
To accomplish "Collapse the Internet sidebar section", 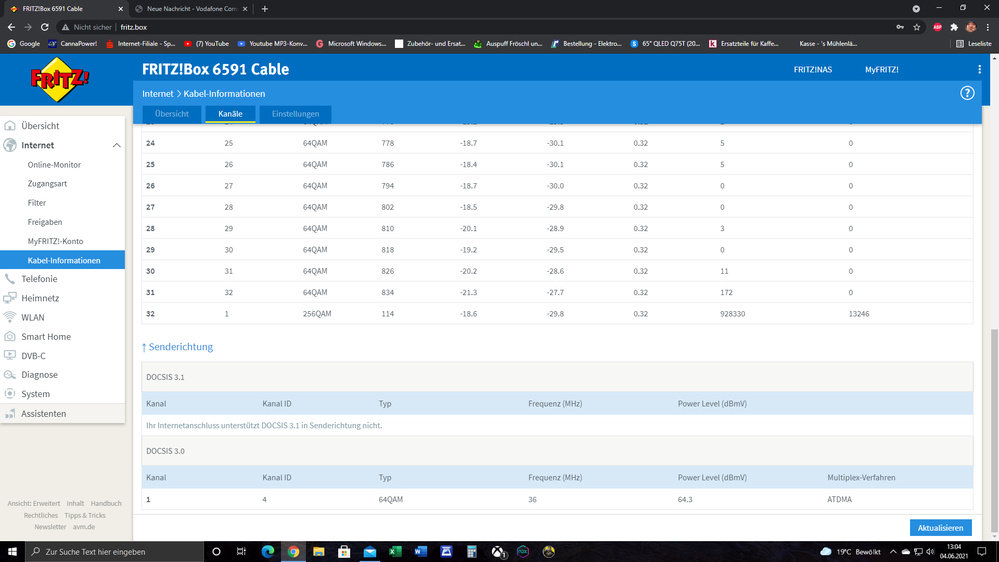I will point(117,145).
